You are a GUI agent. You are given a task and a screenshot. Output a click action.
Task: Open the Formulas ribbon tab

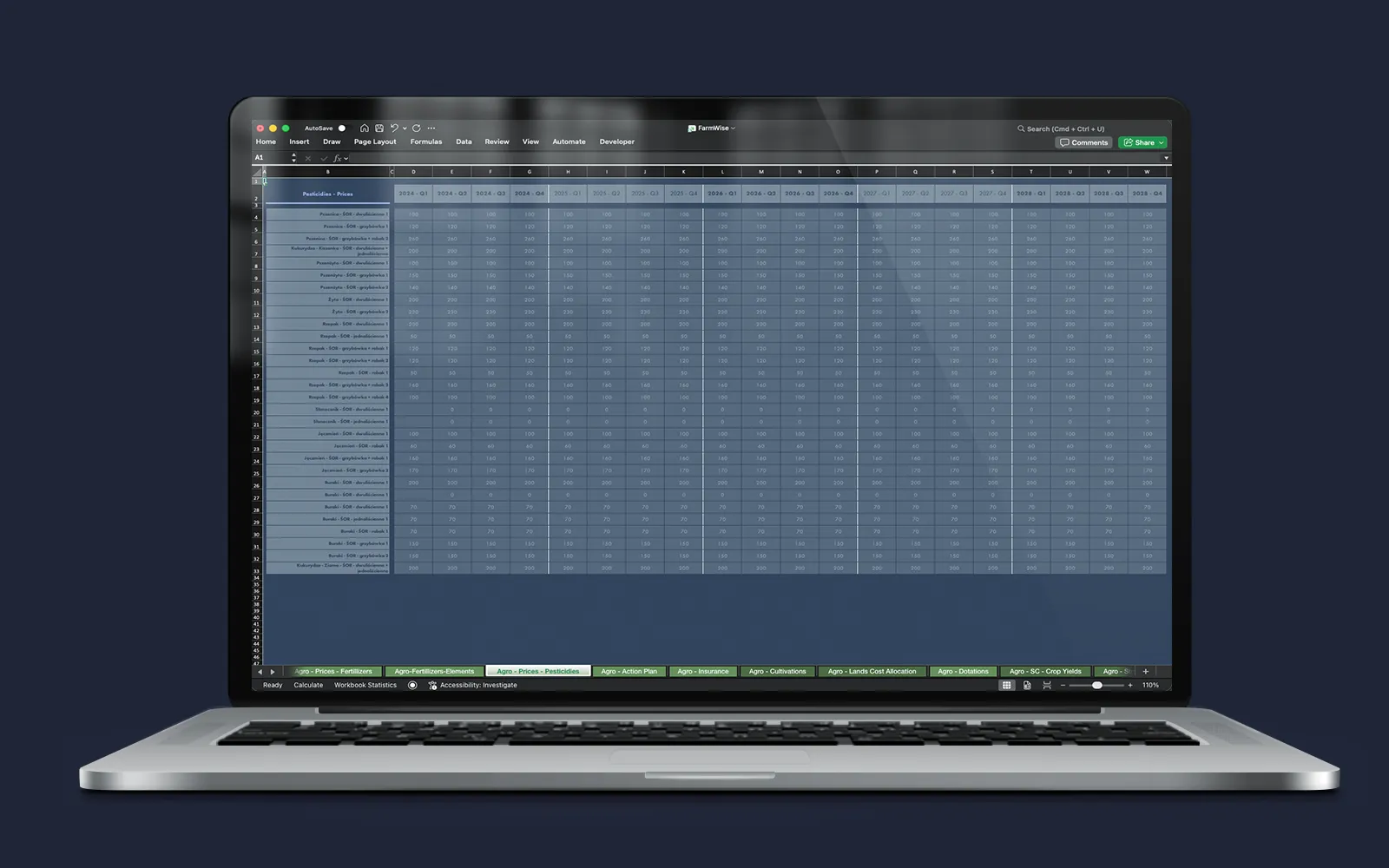click(426, 141)
